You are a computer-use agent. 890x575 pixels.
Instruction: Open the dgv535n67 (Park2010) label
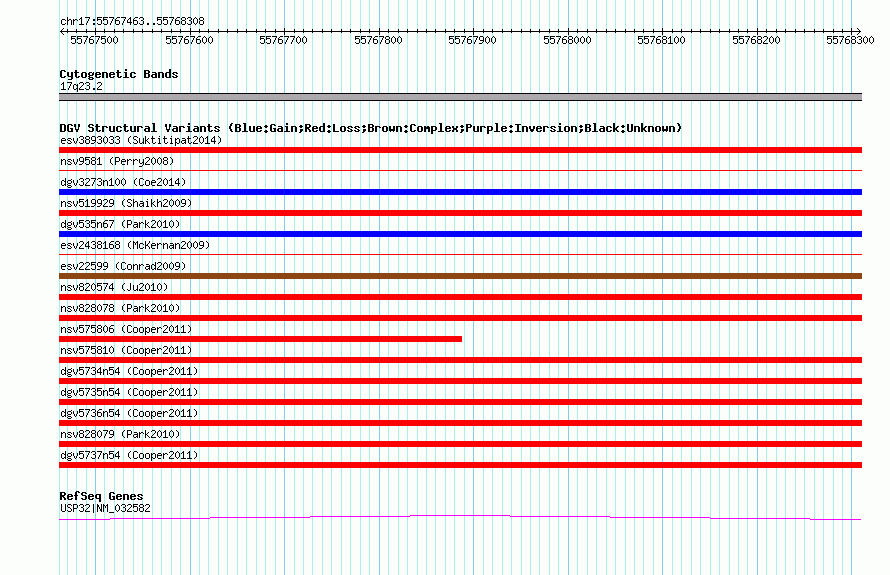(120, 224)
